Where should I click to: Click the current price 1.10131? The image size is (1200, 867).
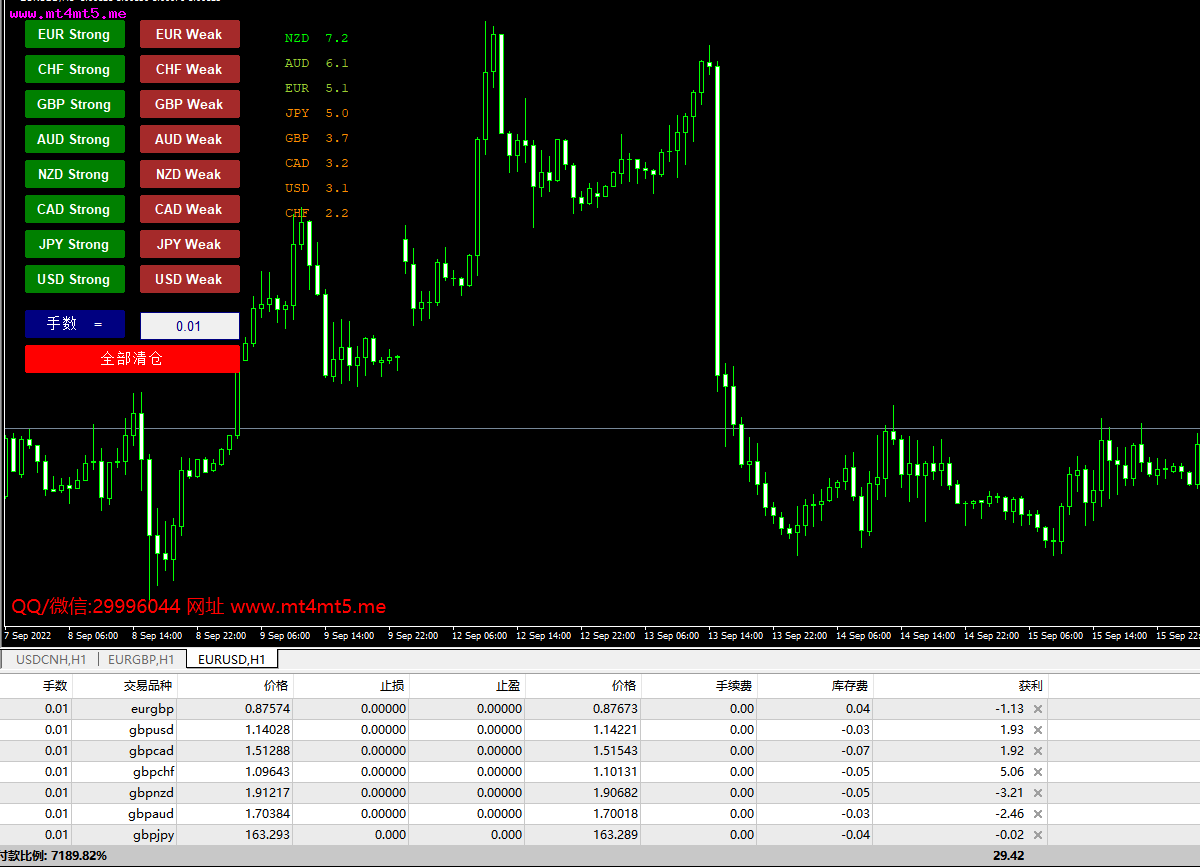click(615, 772)
